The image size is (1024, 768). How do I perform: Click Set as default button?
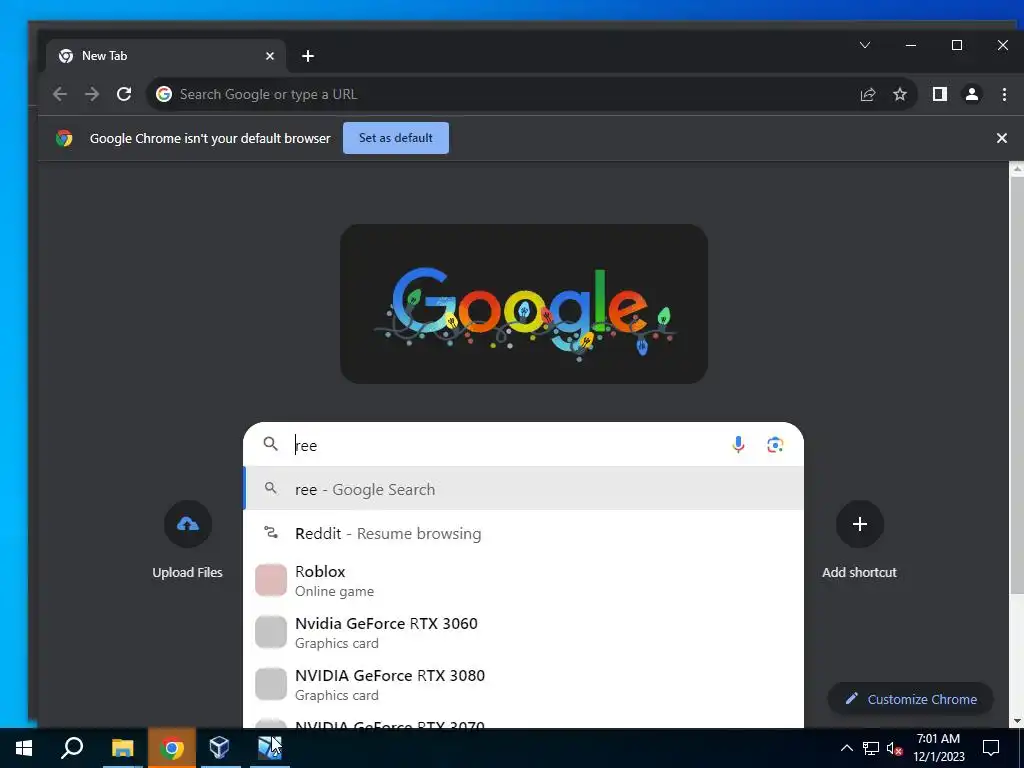[x=396, y=138]
